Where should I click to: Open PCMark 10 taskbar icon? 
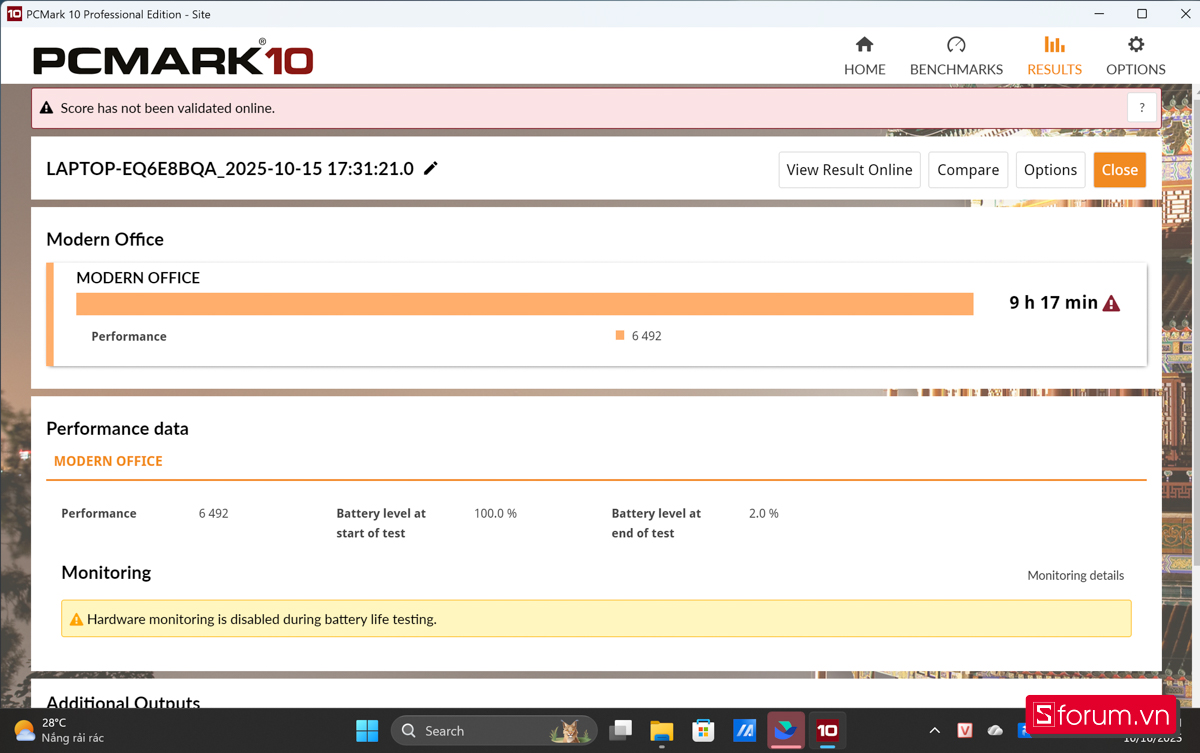[x=827, y=731]
